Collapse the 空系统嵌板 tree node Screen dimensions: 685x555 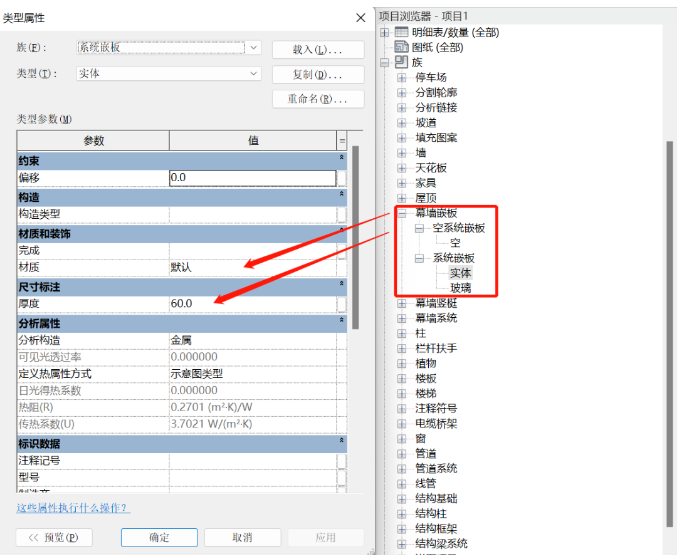pyautogui.click(x=419, y=228)
